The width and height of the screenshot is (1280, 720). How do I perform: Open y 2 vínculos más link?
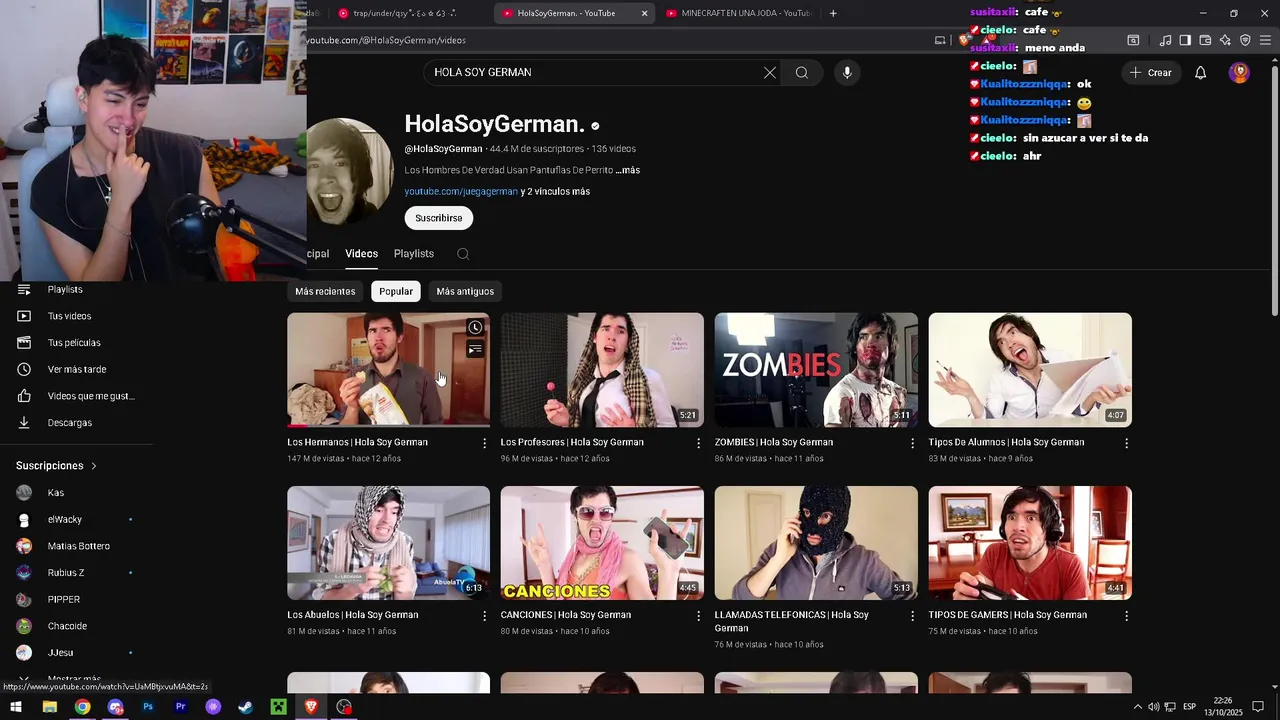click(x=555, y=191)
